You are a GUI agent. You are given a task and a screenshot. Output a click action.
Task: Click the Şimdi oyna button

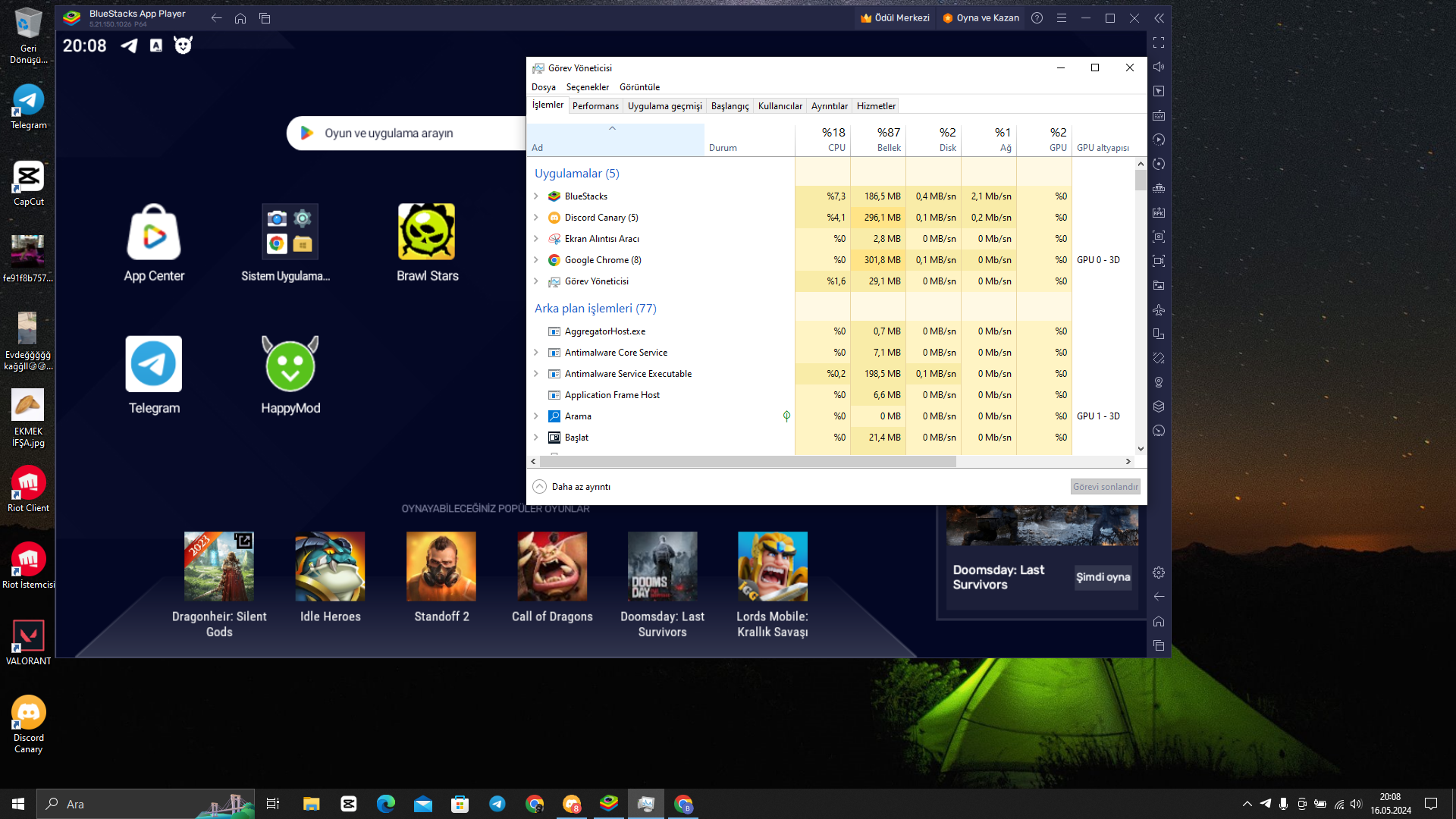1103,577
